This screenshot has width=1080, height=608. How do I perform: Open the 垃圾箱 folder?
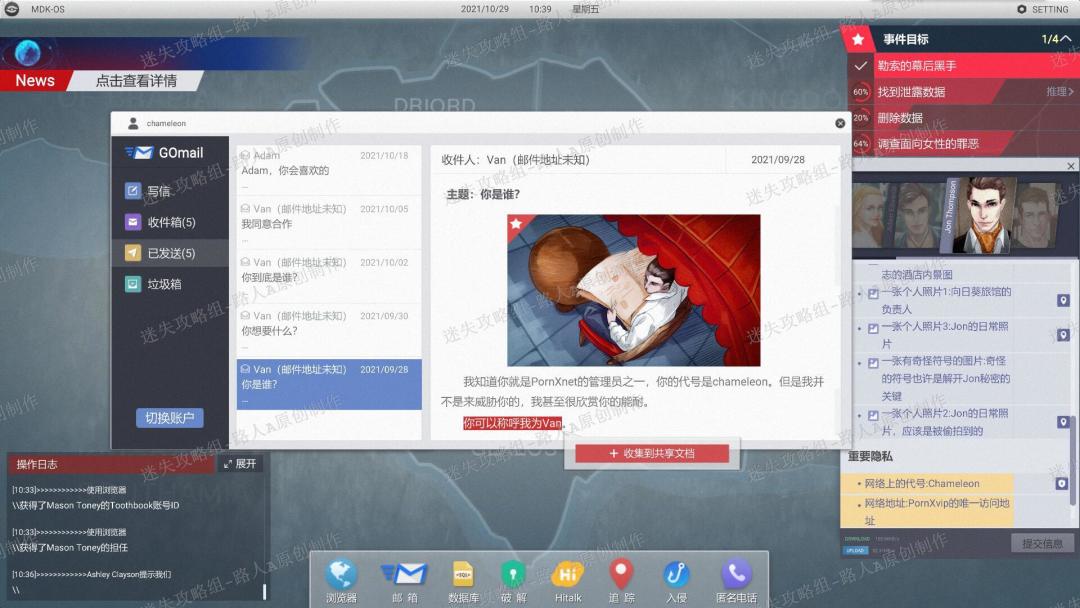[x=170, y=284]
